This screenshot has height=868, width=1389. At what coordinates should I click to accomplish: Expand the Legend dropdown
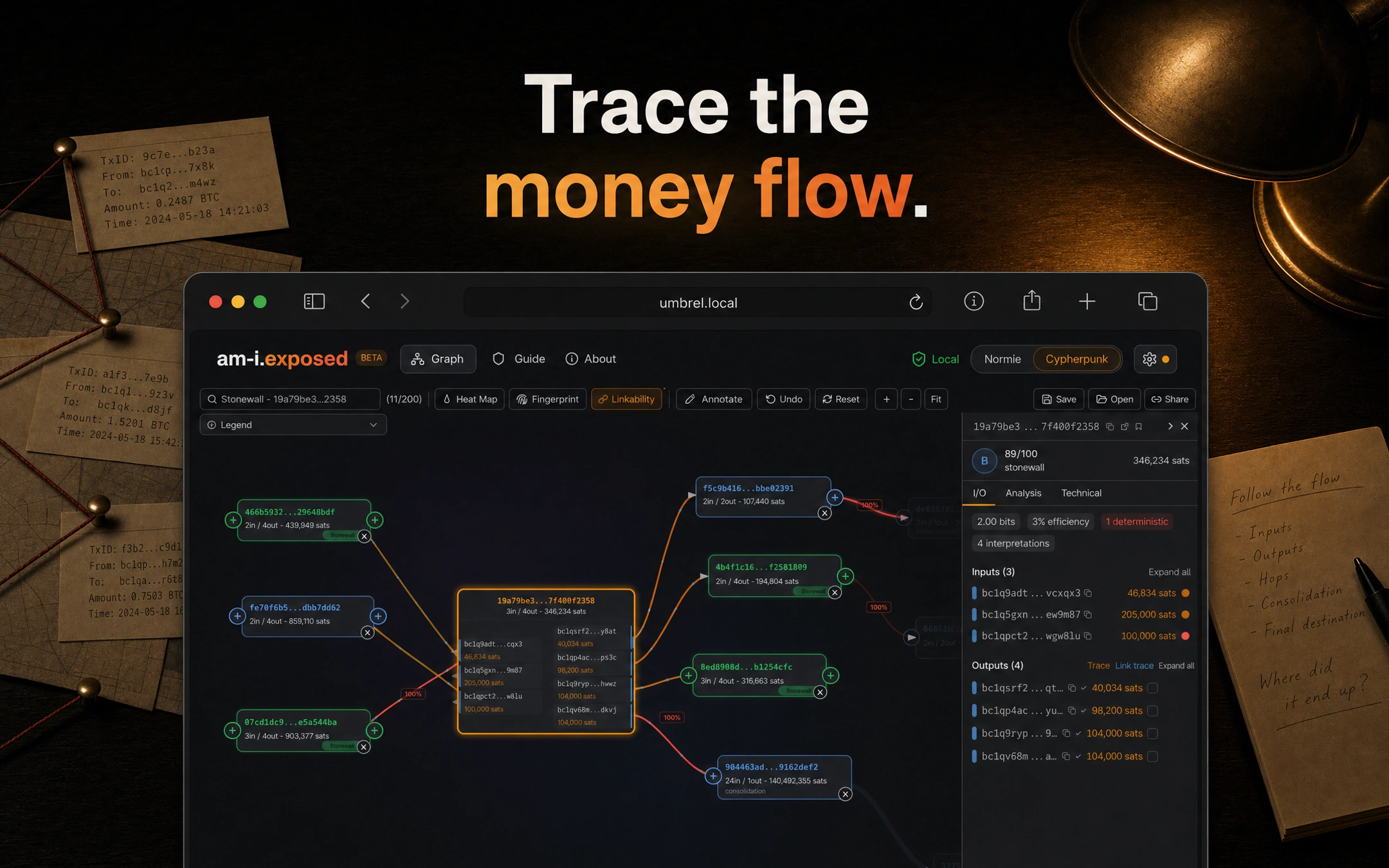coord(293,425)
